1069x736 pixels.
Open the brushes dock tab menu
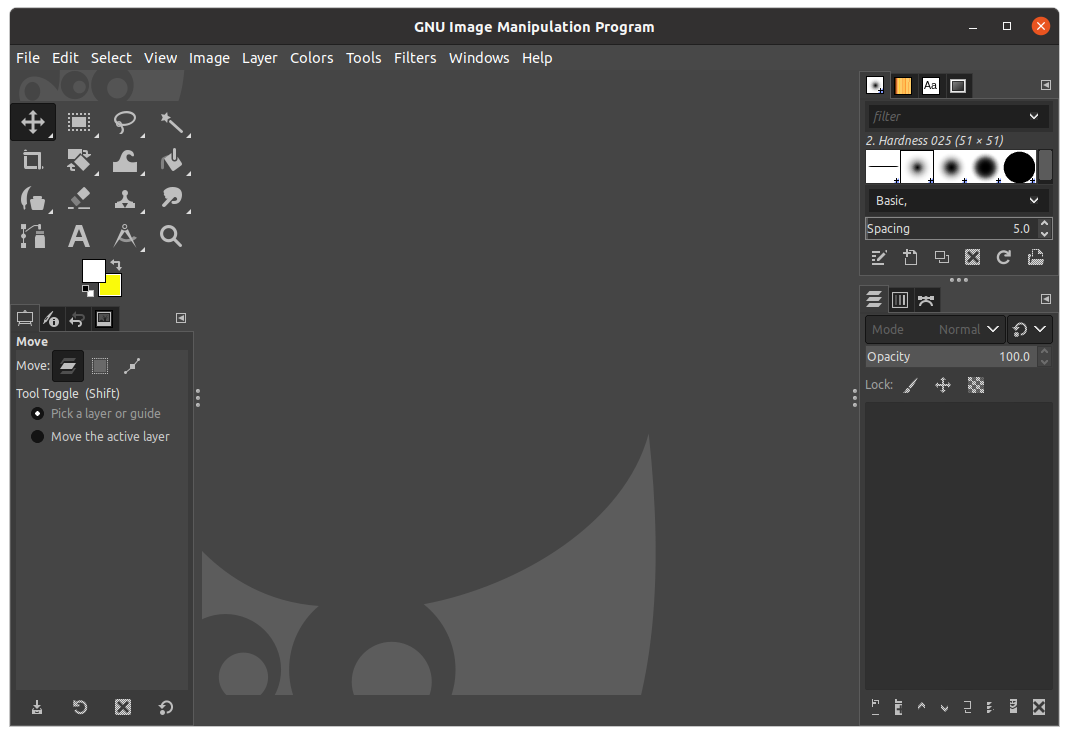(x=1046, y=85)
